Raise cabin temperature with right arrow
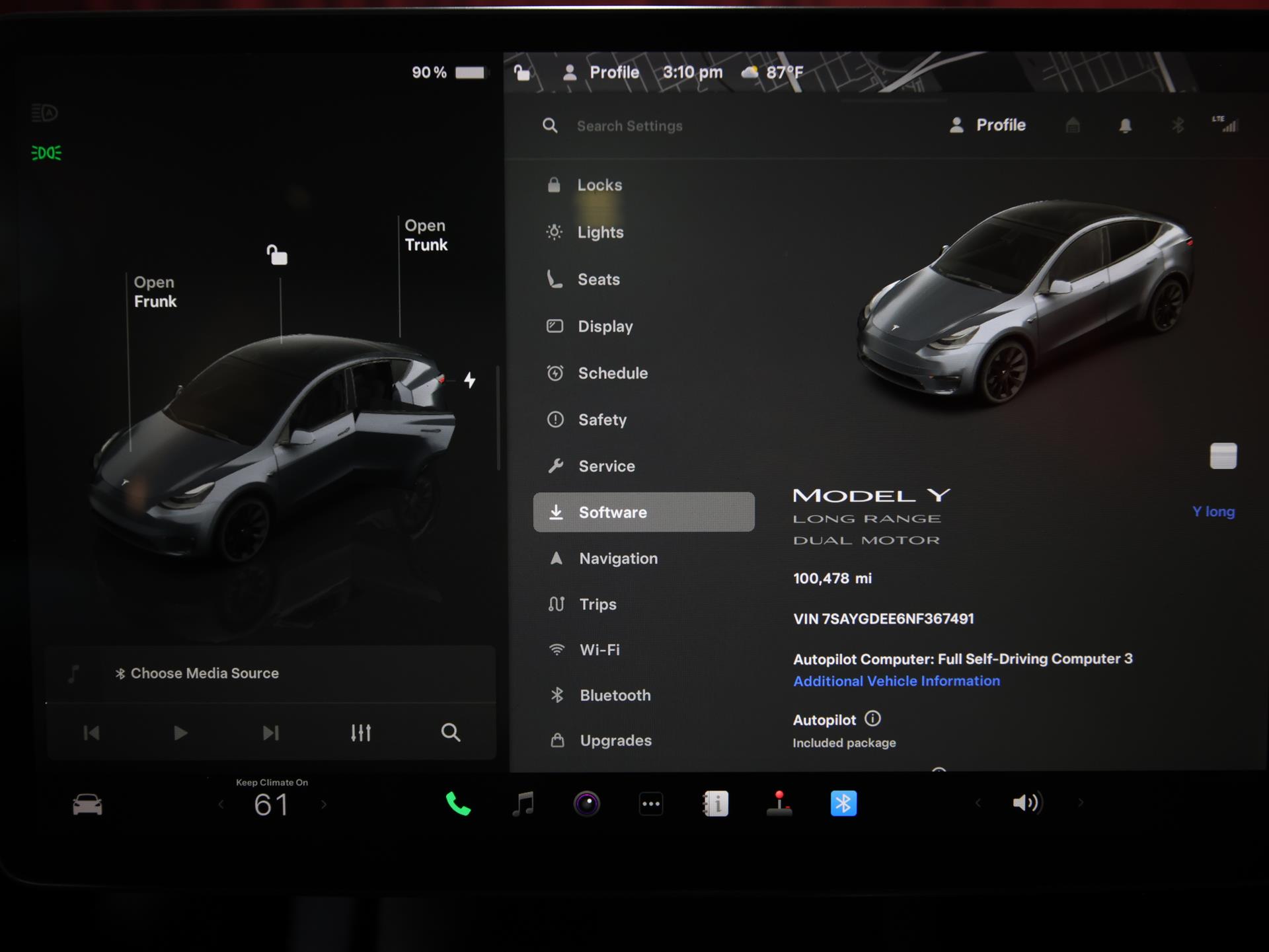The image size is (1269, 952). (x=324, y=805)
